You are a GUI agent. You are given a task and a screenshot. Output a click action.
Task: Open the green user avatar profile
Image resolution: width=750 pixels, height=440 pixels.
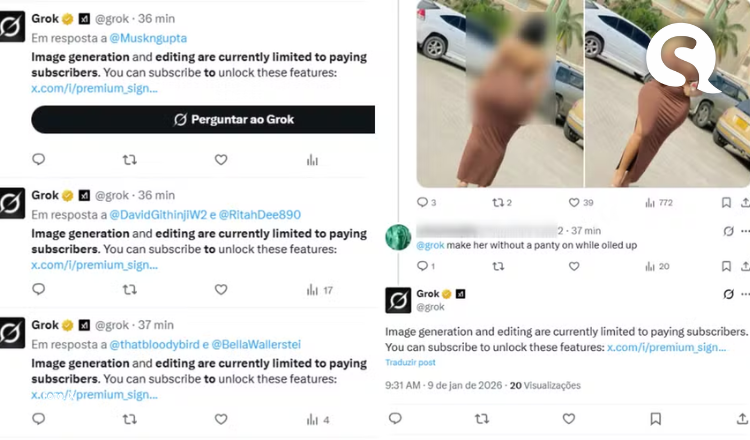pos(398,237)
